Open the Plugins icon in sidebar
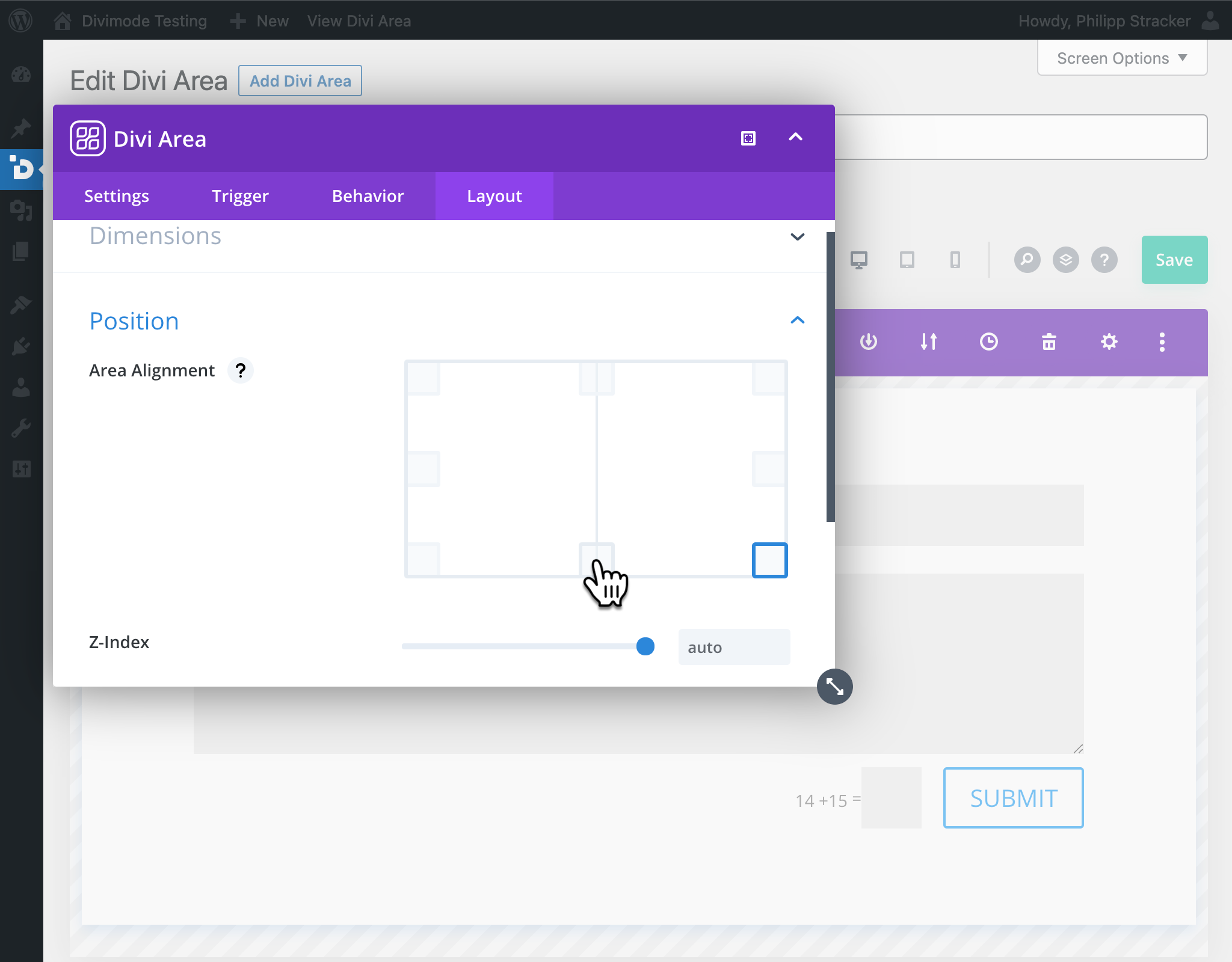The height and width of the screenshot is (962, 1232). point(21,346)
